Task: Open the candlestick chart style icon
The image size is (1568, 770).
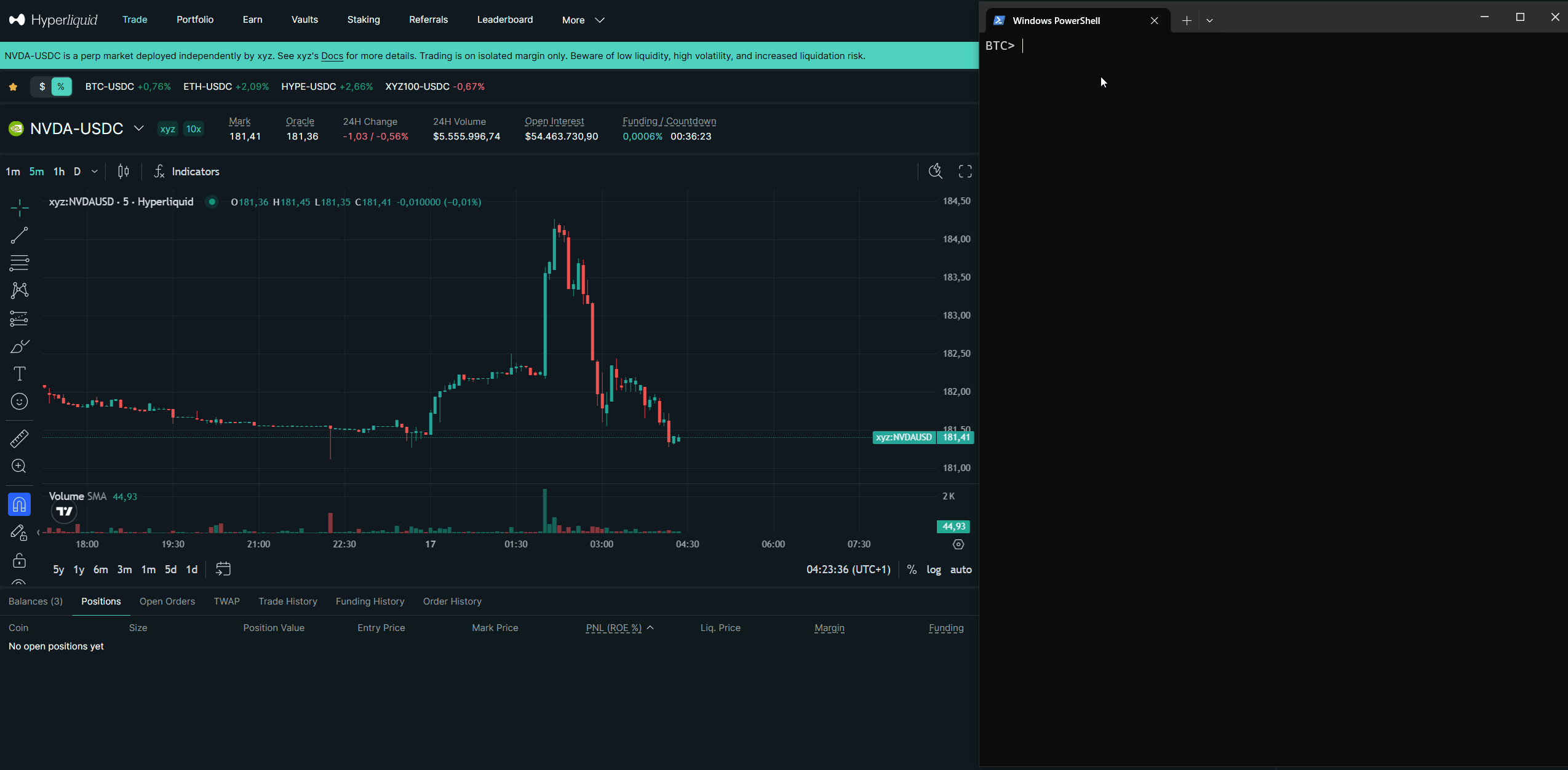Action: (x=123, y=172)
